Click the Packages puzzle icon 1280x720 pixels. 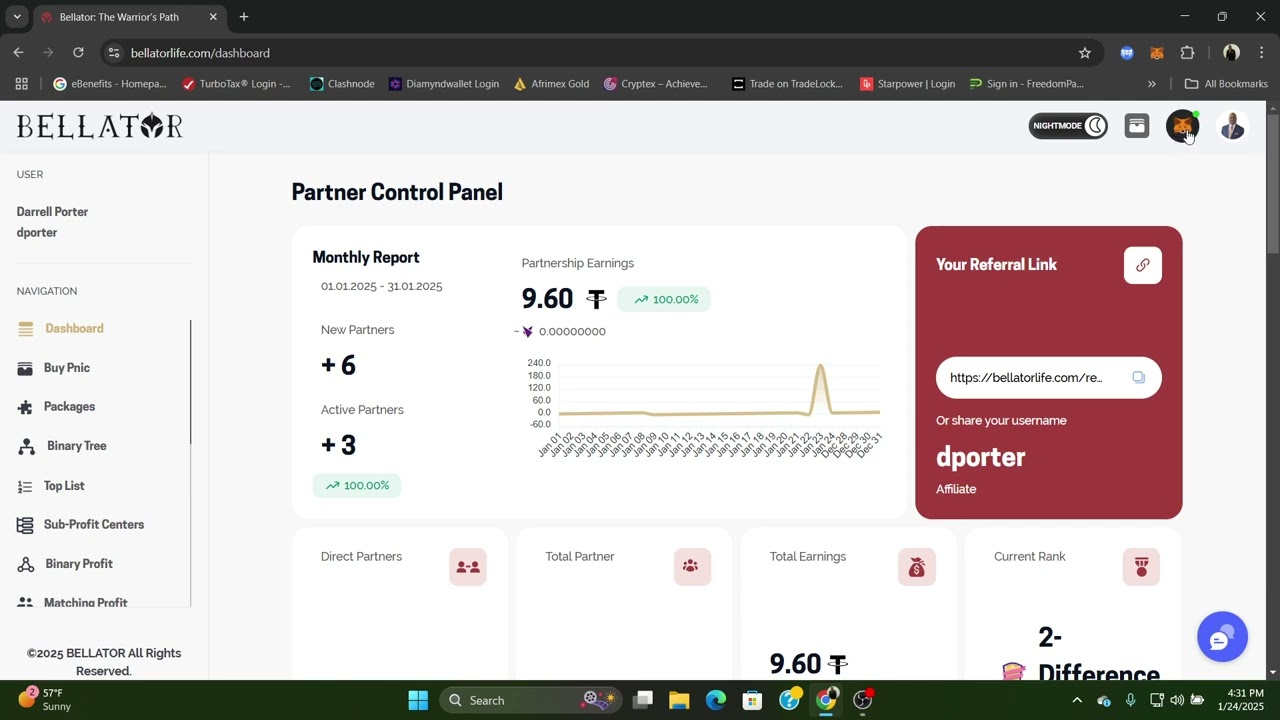click(x=25, y=407)
